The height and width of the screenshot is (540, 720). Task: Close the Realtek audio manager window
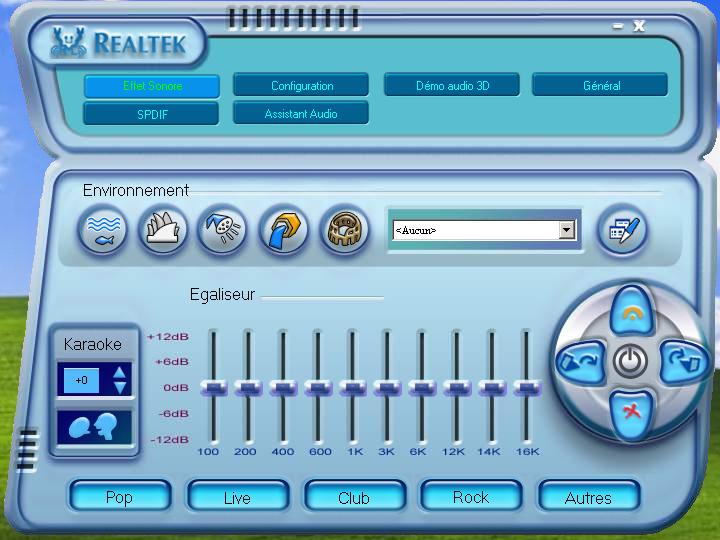coord(639,26)
